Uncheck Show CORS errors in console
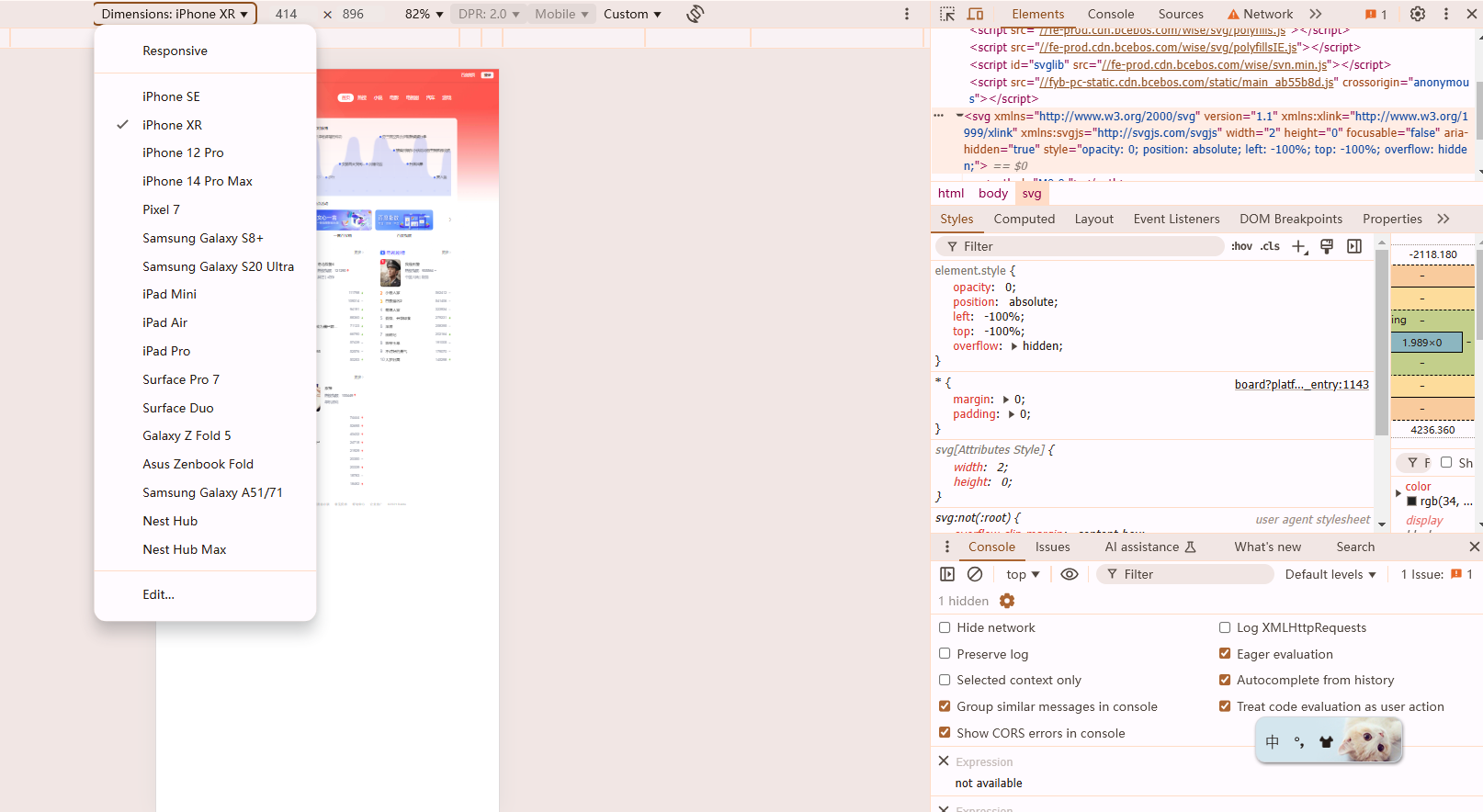 coord(945,733)
